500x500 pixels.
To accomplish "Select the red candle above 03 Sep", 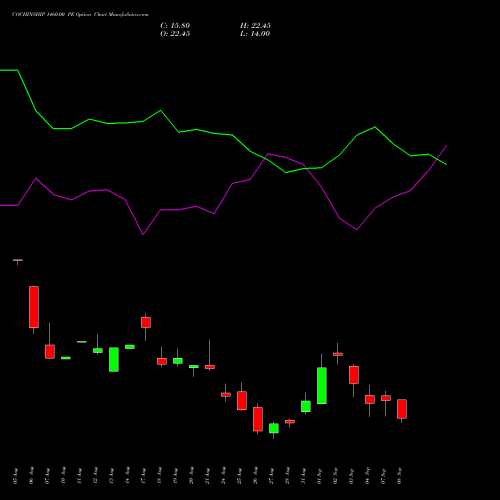I will coord(354,375).
